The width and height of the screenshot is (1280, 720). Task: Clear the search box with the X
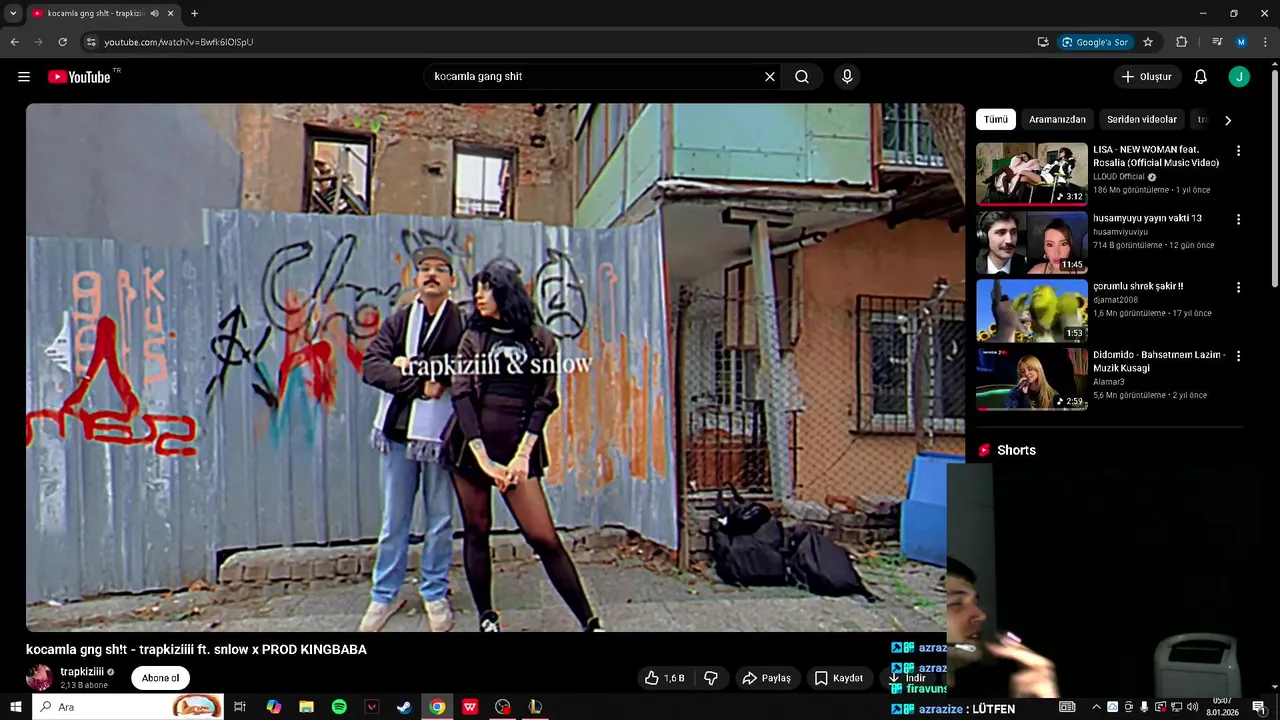click(x=770, y=77)
